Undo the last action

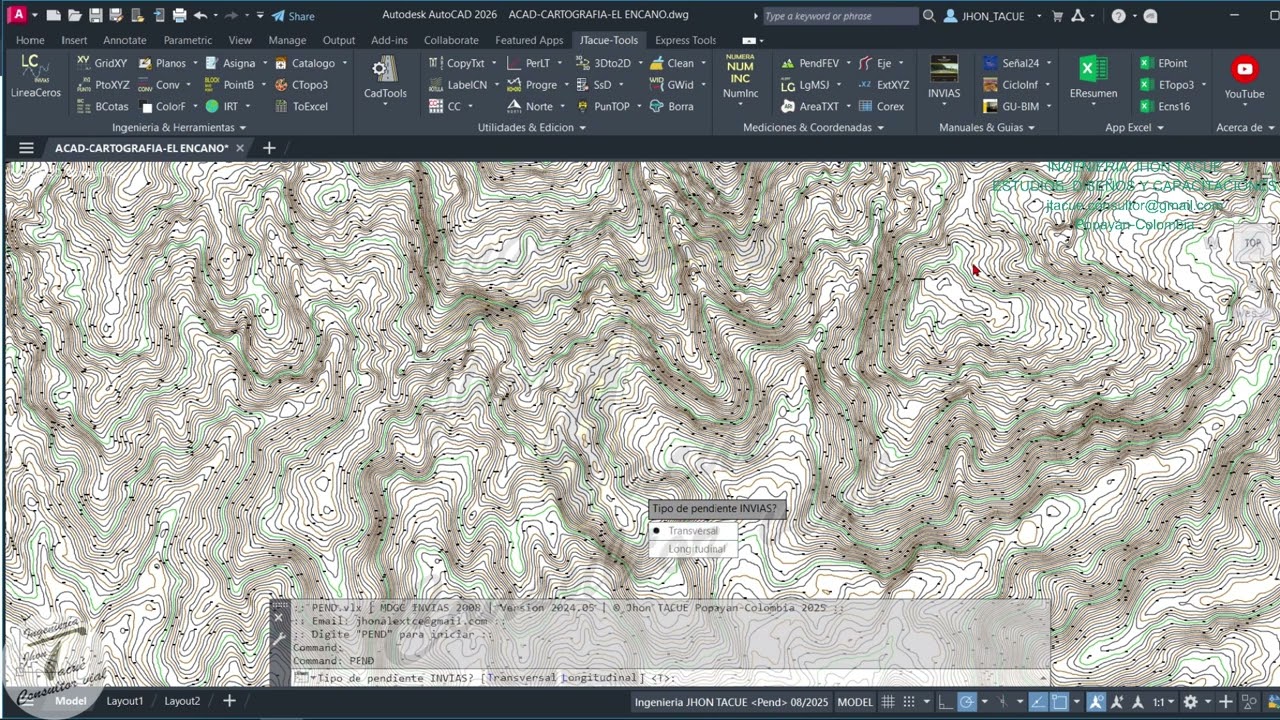point(201,16)
